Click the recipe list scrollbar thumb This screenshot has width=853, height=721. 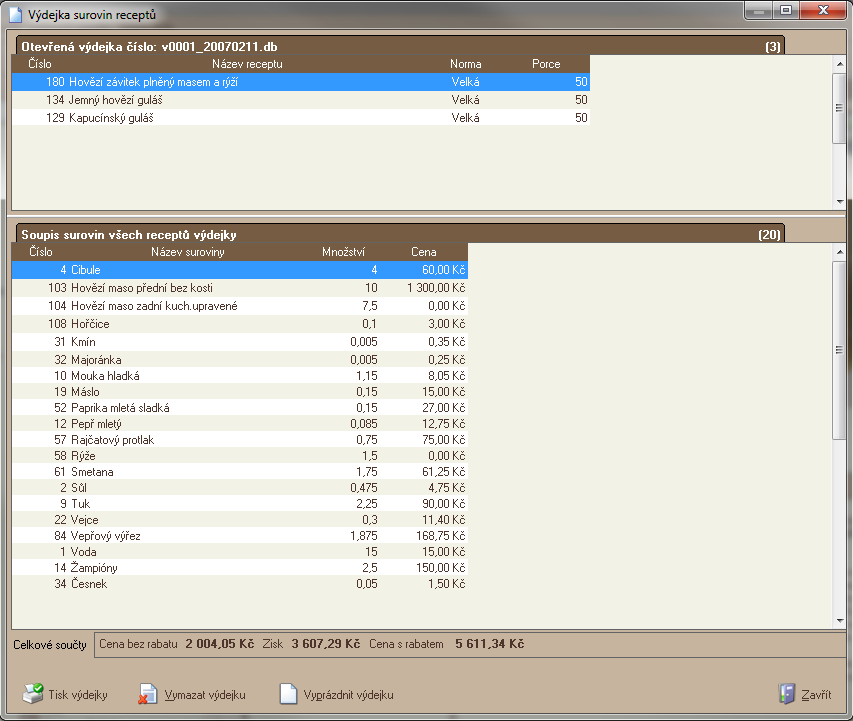tap(839, 108)
